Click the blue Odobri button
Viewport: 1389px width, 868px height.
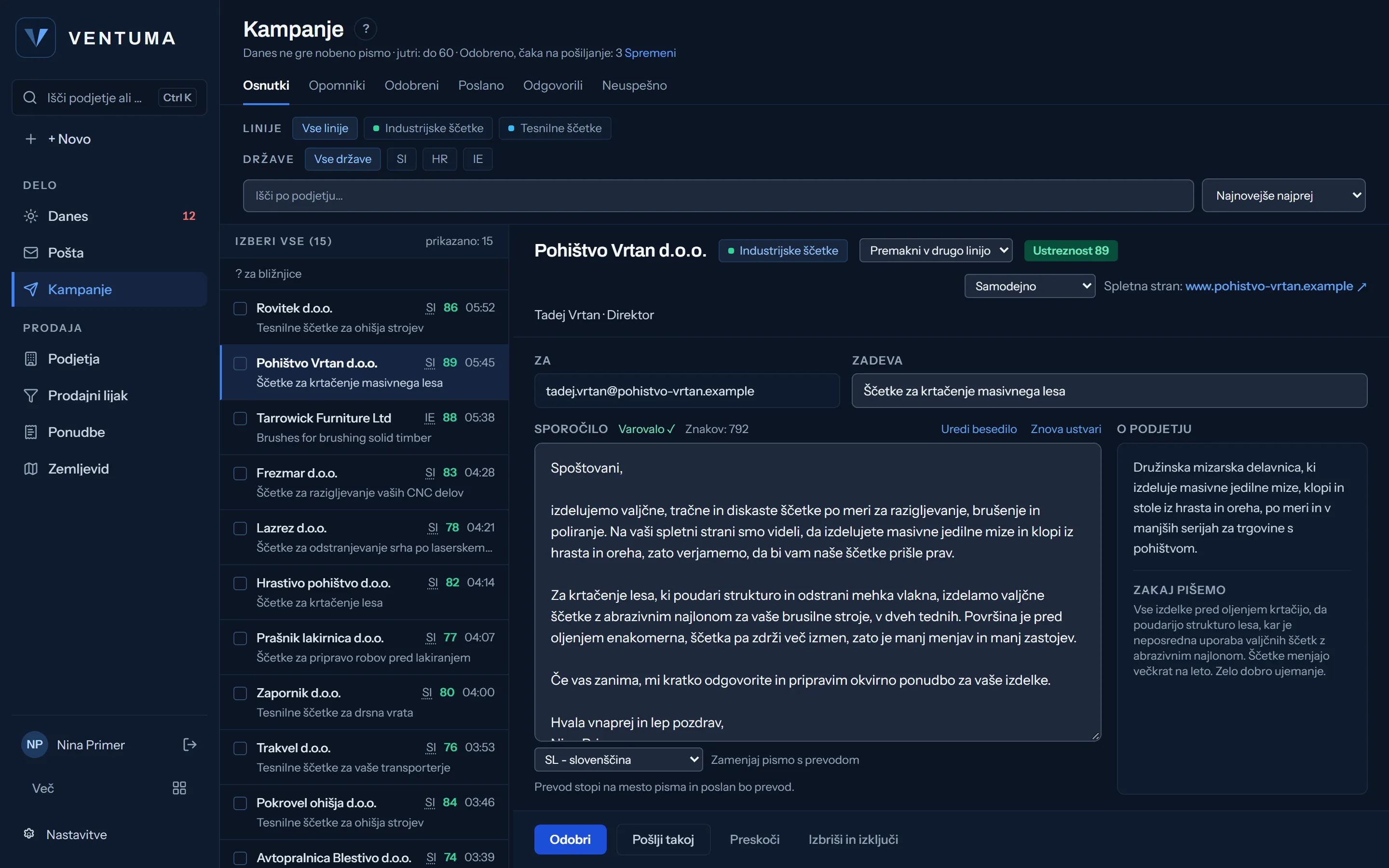tap(570, 839)
